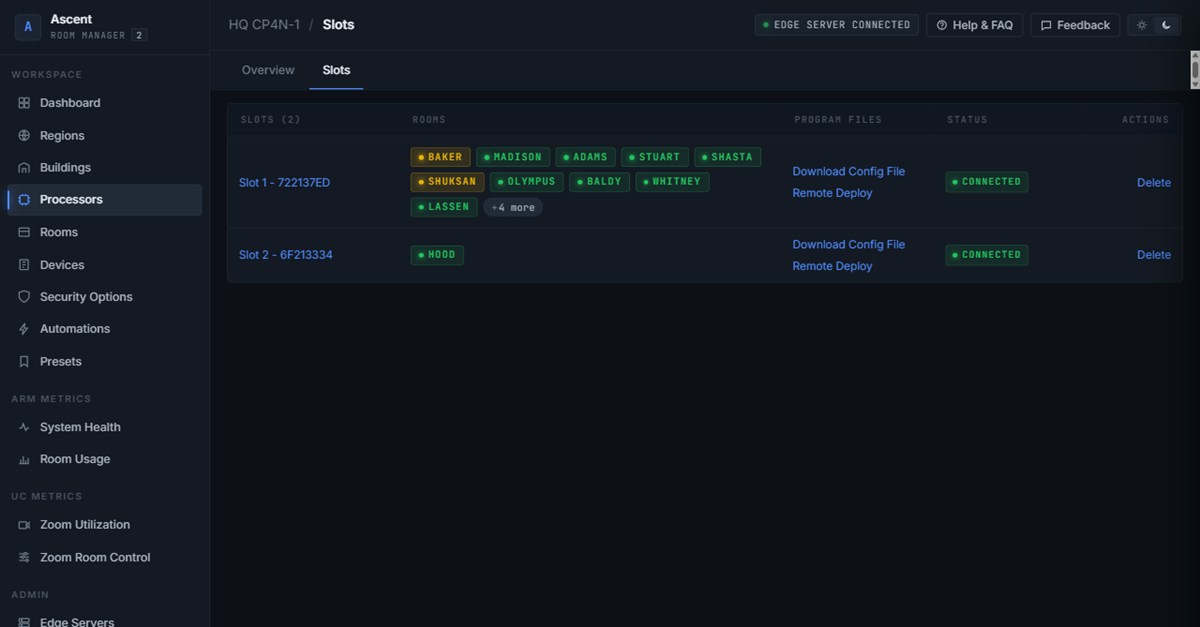Image resolution: width=1200 pixels, height=627 pixels.
Task: Open Help & FAQ
Action: click(974, 25)
